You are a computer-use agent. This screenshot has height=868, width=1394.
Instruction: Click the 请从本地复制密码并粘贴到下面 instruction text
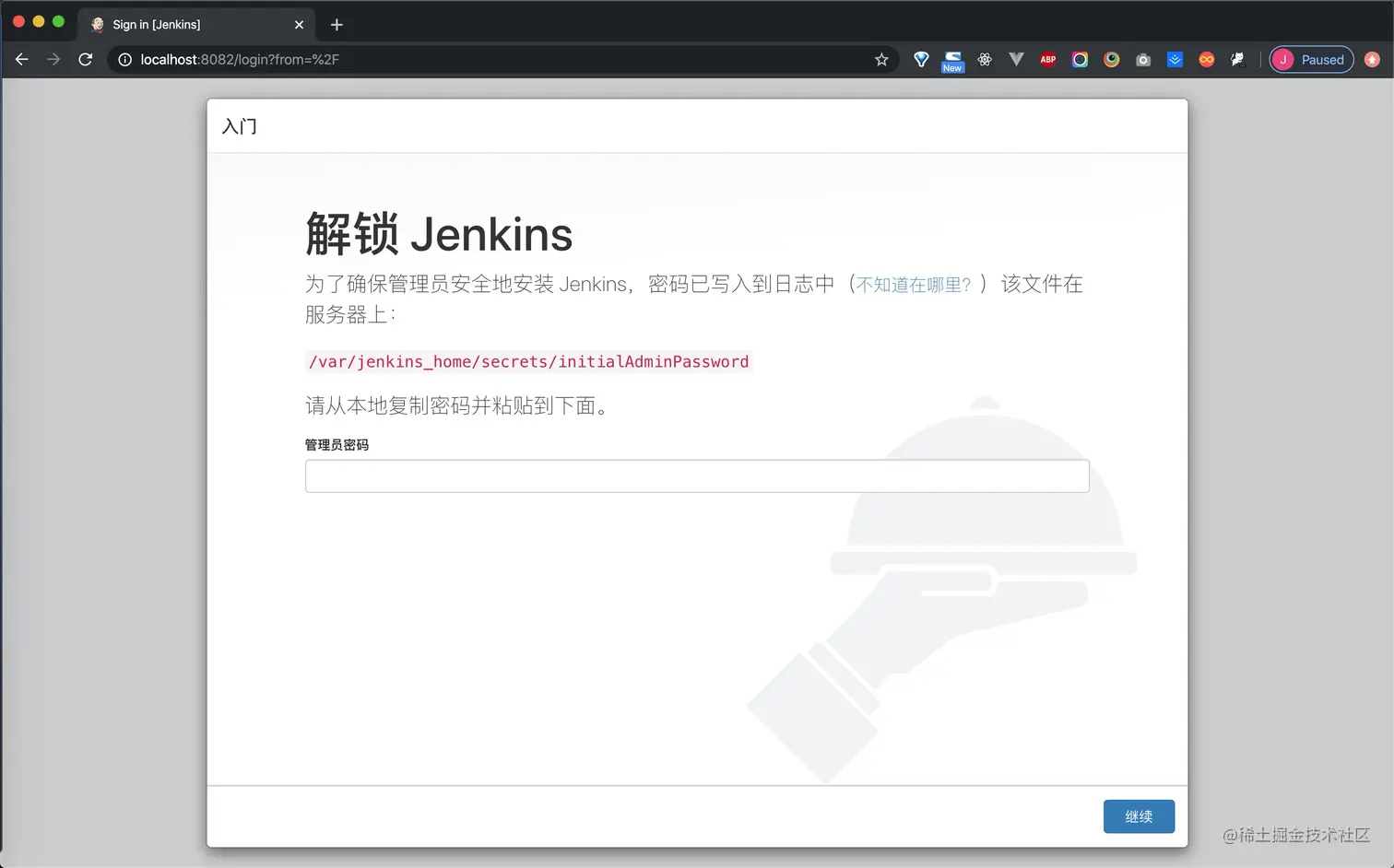[x=458, y=405]
